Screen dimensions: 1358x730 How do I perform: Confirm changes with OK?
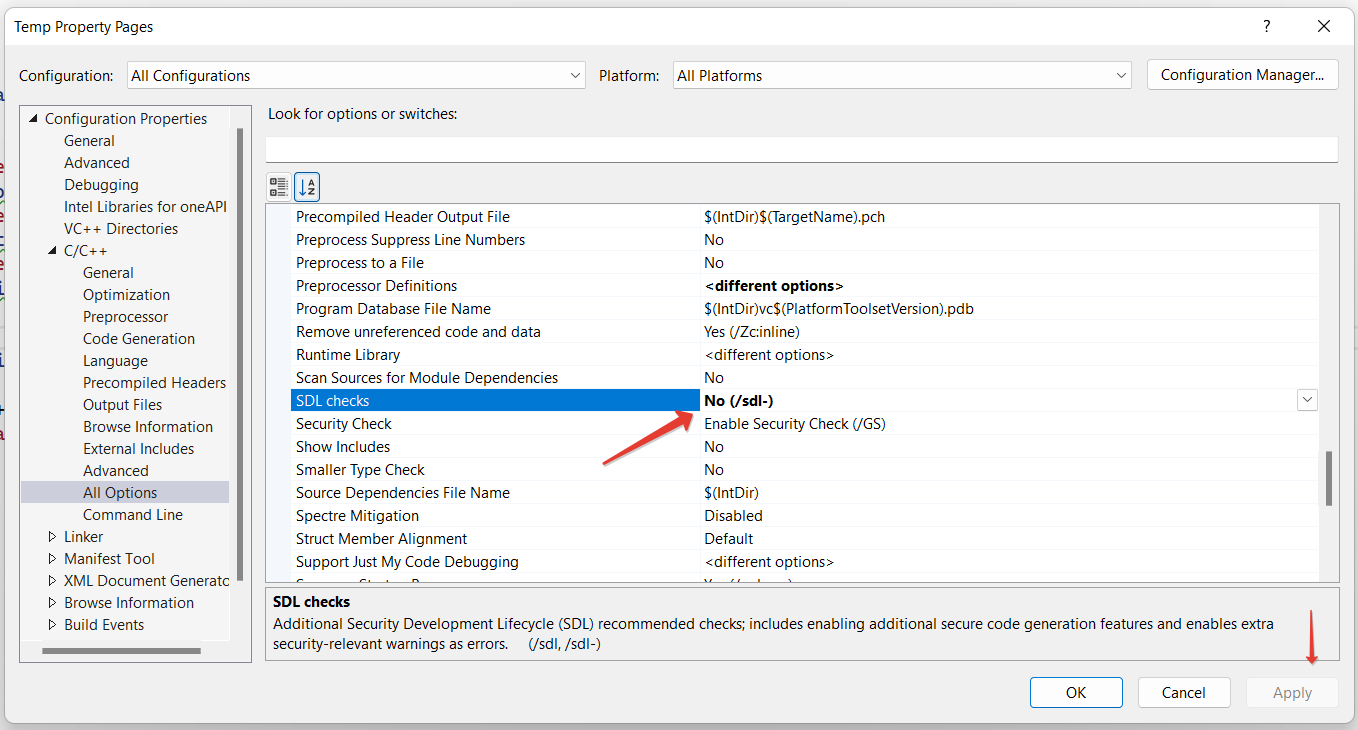[1076, 692]
